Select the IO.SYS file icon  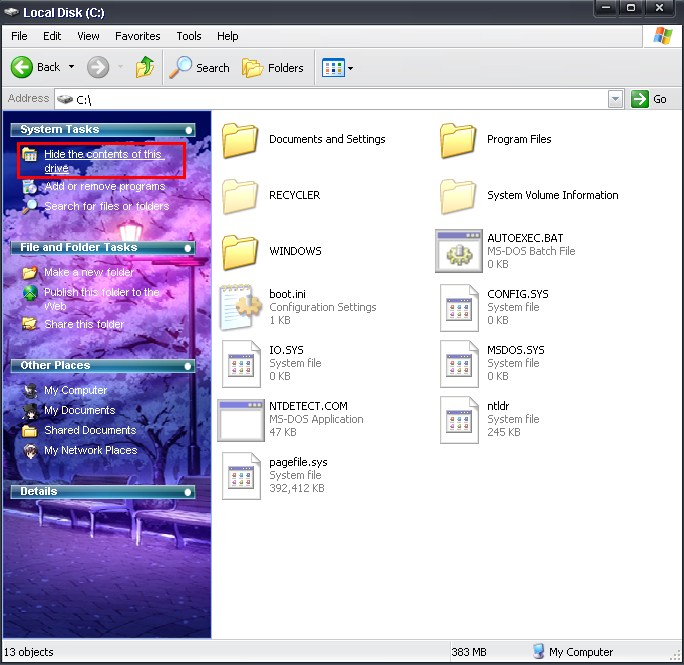(241, 363)
